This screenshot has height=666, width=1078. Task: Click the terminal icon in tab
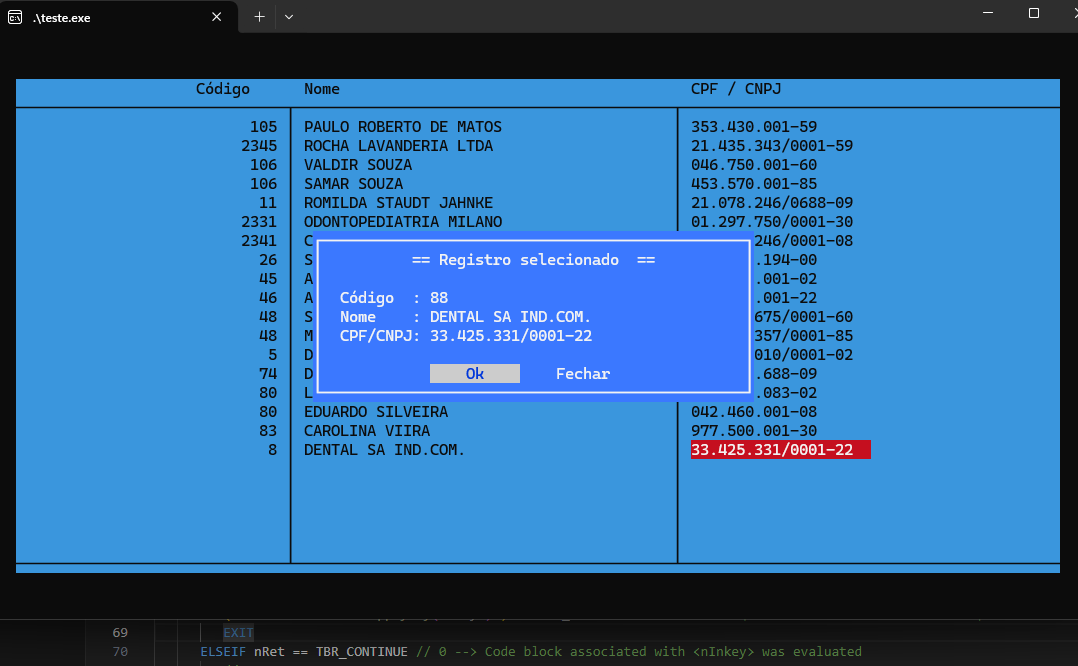pyautogui.click(x=16, y=17)
